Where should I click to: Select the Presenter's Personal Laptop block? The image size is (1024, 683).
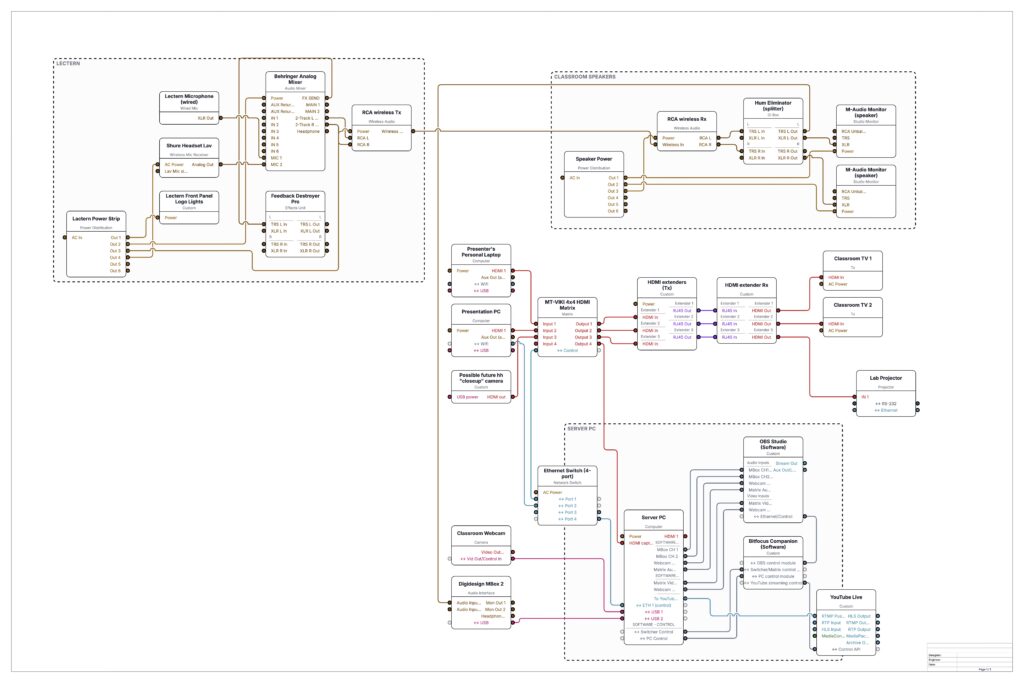pos(481,271)
